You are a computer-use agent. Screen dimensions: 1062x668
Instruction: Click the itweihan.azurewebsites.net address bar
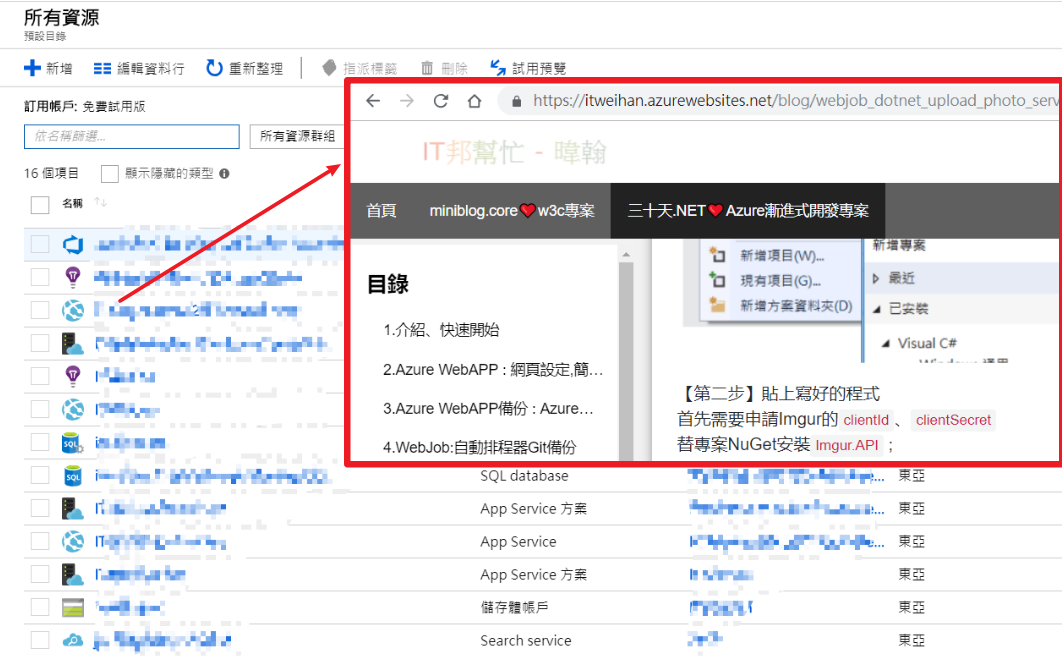779,101
